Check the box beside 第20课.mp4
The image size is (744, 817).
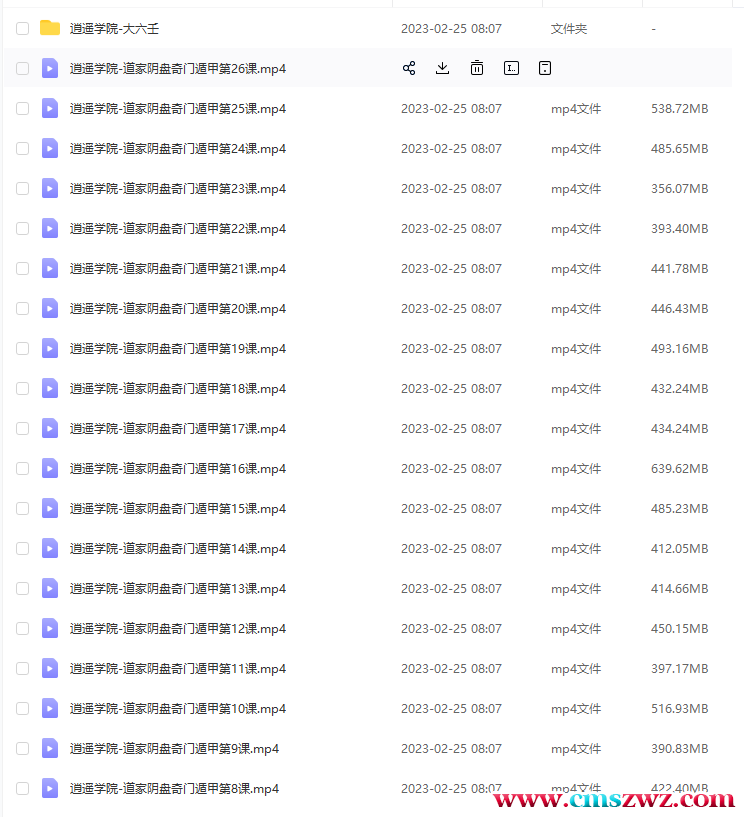(23, 309)
